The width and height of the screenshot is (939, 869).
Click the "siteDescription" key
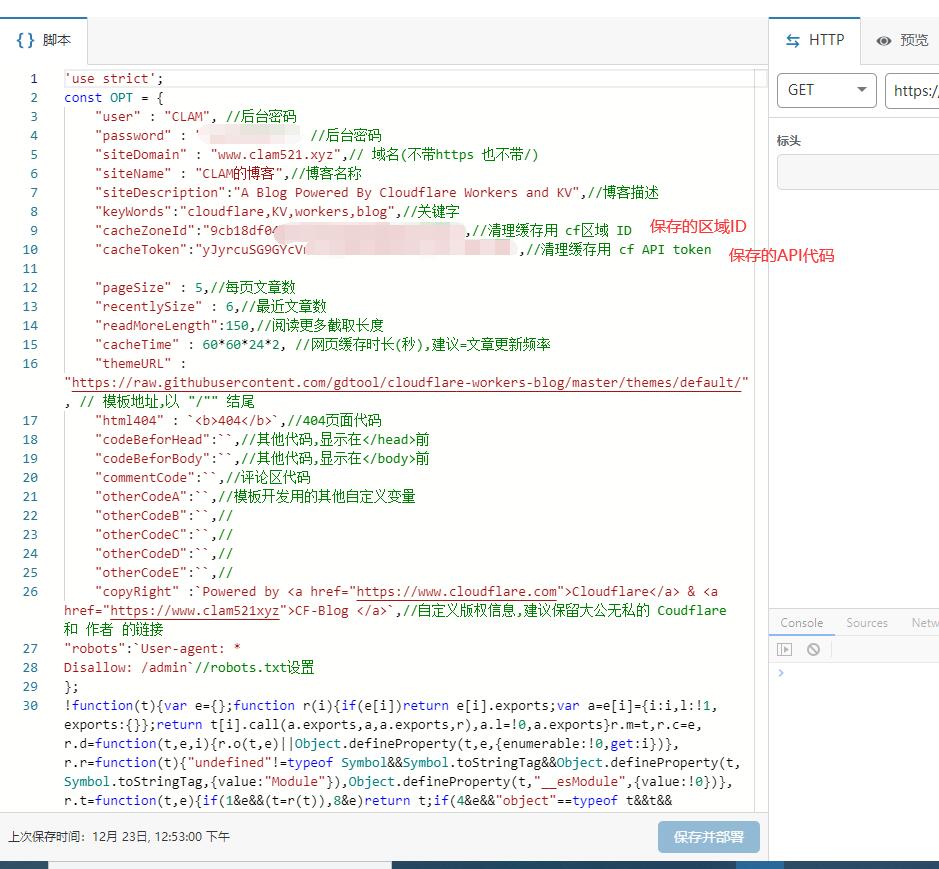tap(160, 193)
